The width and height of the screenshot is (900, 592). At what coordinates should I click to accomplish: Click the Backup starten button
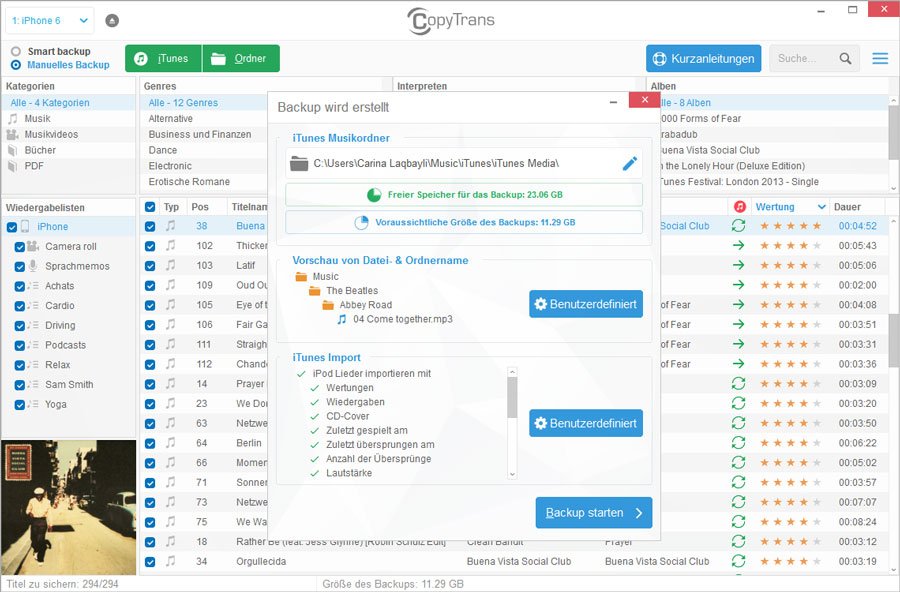[x=593, y=513]
